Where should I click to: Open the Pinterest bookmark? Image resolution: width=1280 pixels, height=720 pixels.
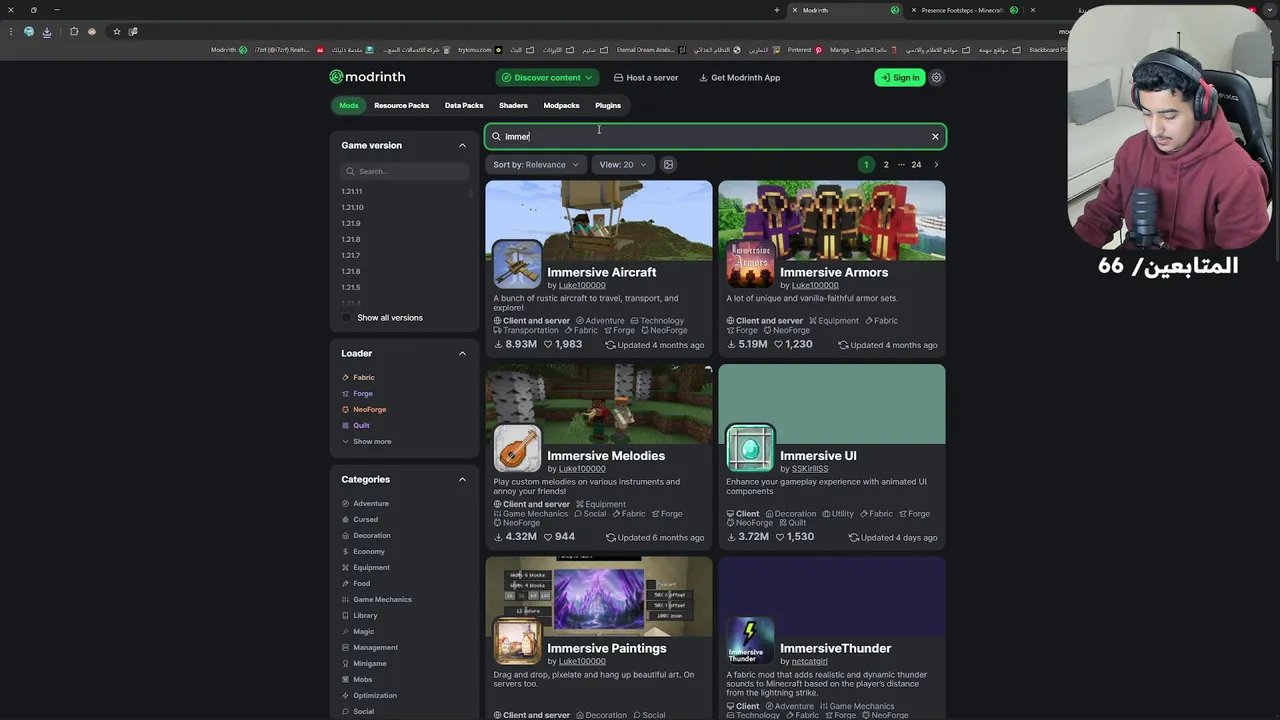coord(804,49)
